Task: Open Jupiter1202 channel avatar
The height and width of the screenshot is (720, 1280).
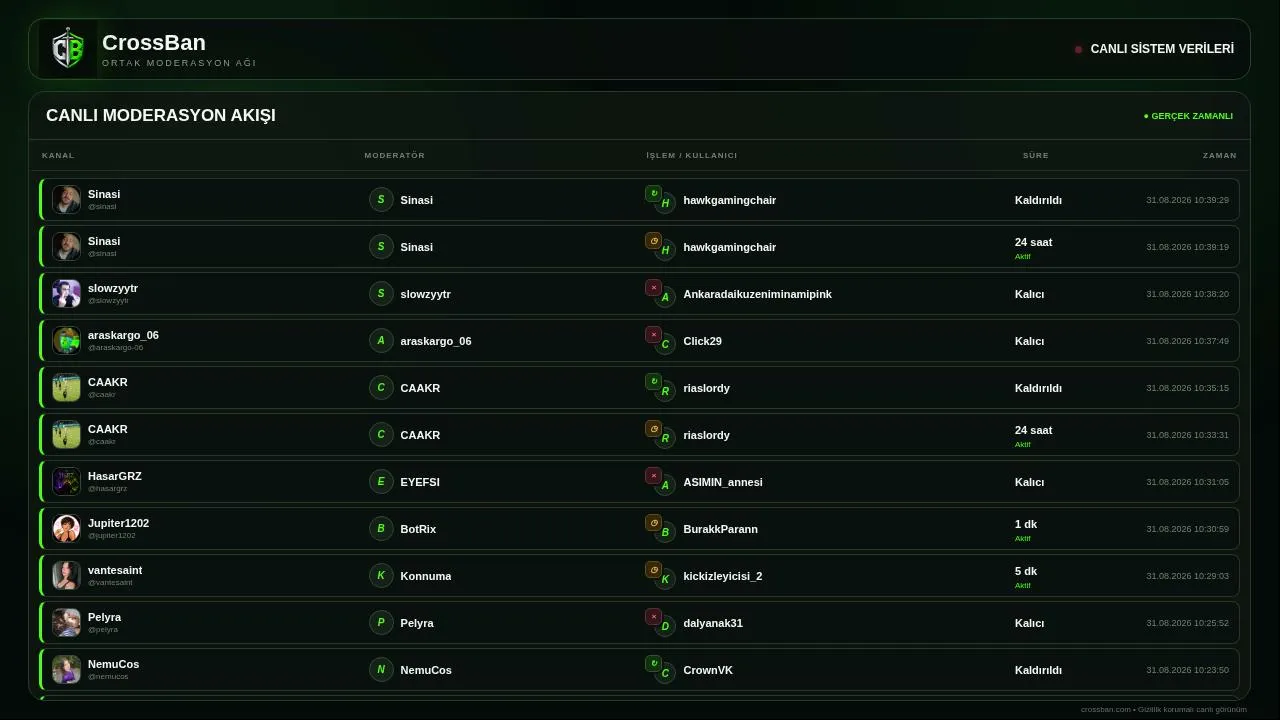Action: [66, 529]
